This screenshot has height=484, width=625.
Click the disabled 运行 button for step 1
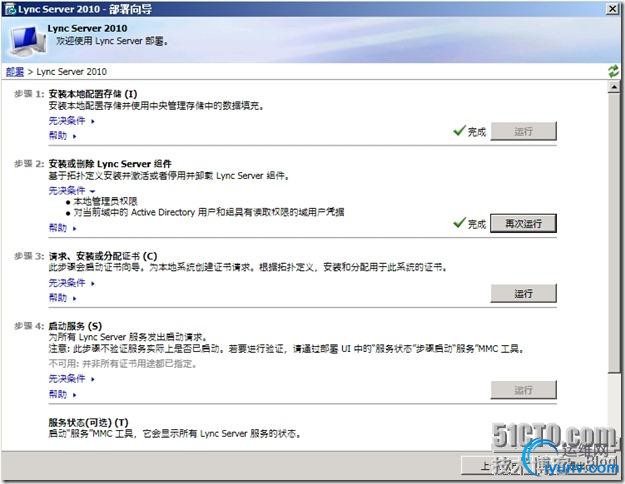click(x=523, y=131)
